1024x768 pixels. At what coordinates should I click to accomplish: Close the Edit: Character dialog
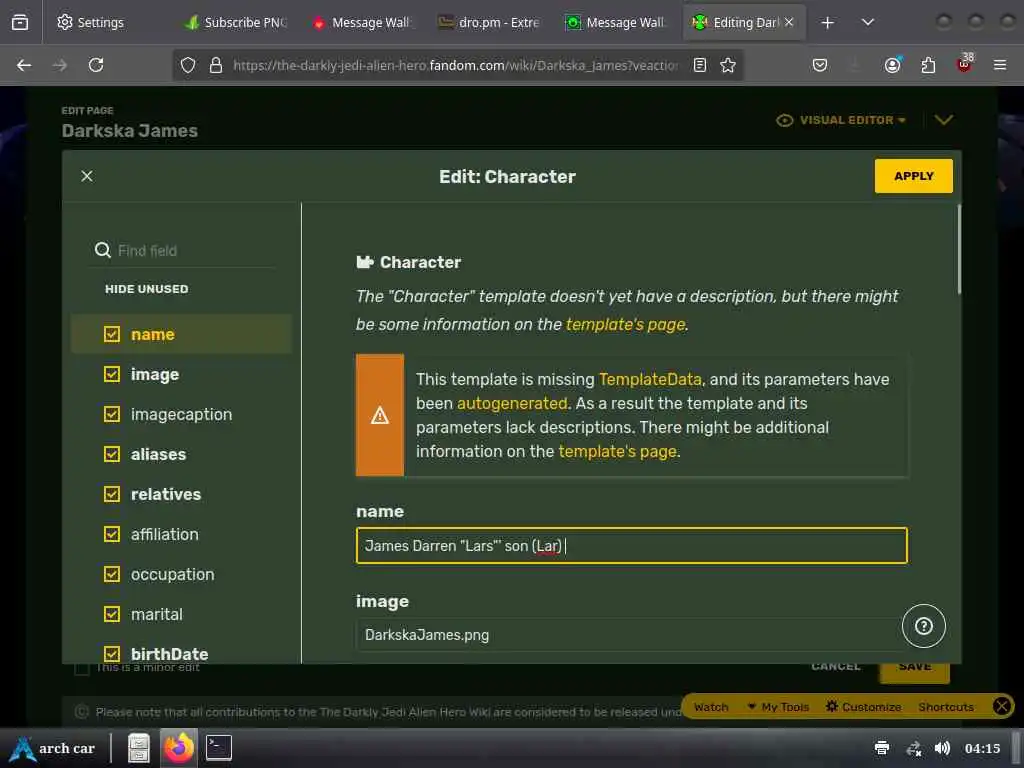click(87, 176)
